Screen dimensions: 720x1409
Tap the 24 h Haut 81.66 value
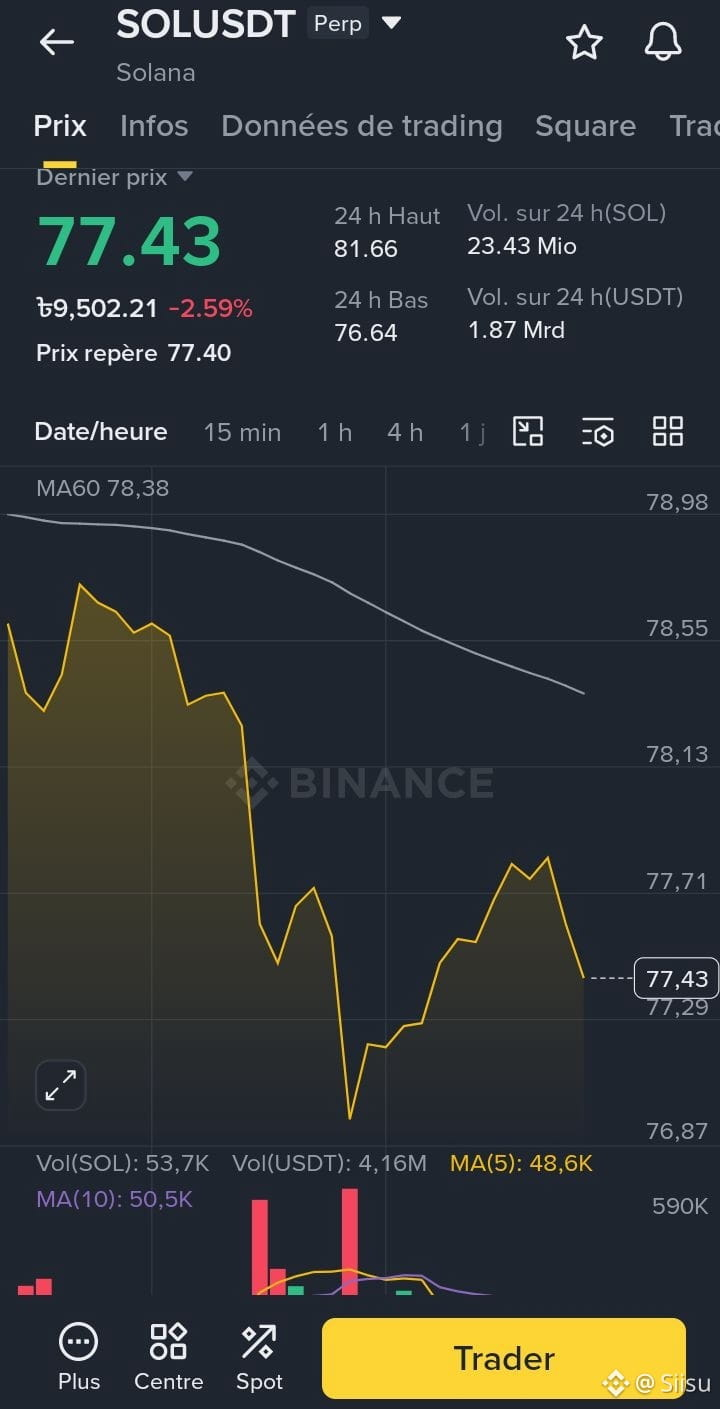(x=366, y=249)
